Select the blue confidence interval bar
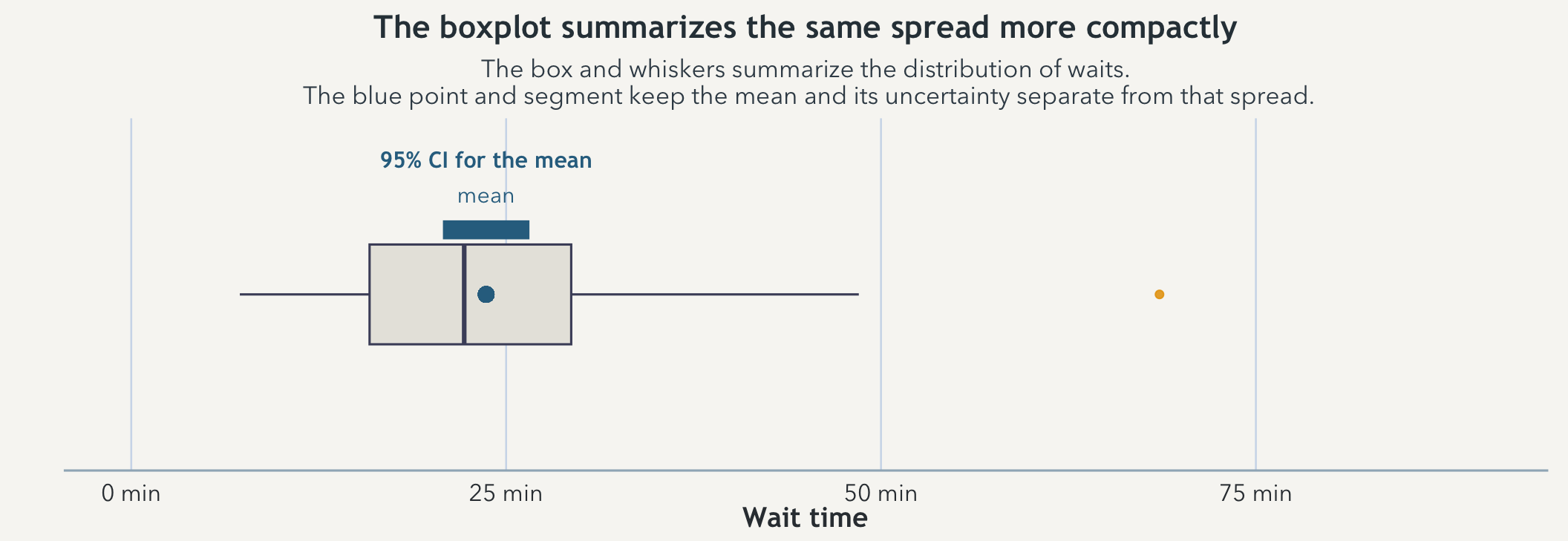 tap(486, 230)
